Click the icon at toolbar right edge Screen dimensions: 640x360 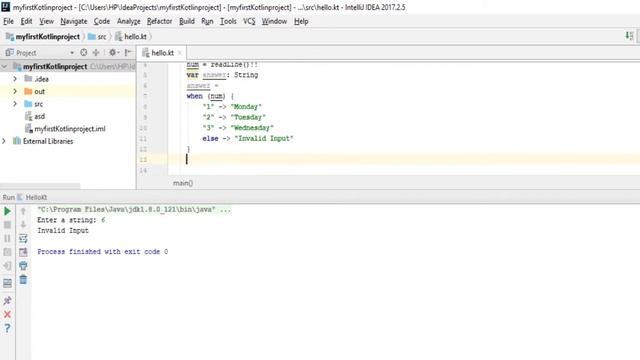coord(629,36)
